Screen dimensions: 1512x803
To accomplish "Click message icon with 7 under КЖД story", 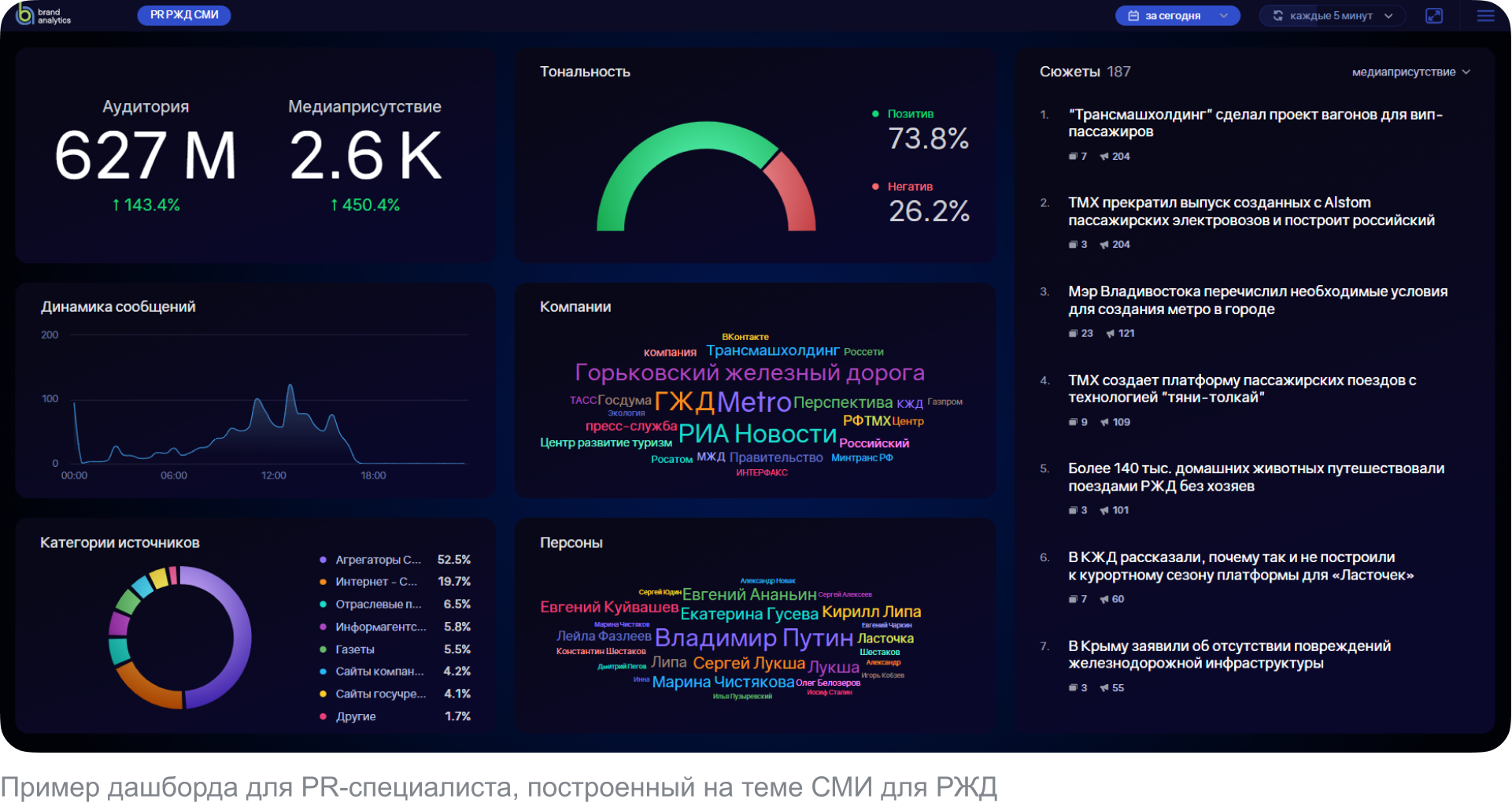I will coord(1073,599).
